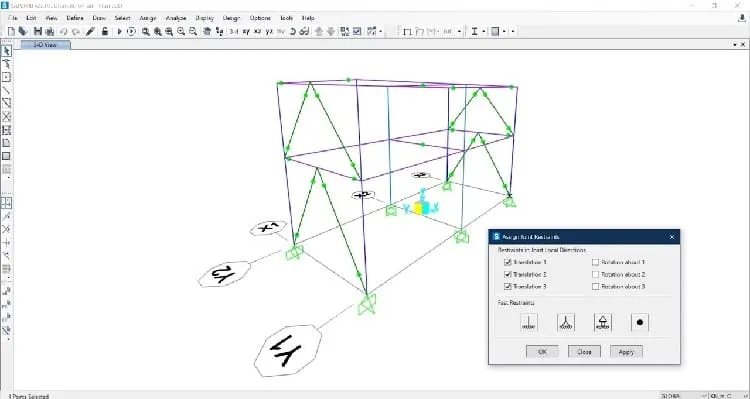Open the 3-D View window options dropdown arrow
Viewport: 750px width, 399px height.
tap(735, 44)
